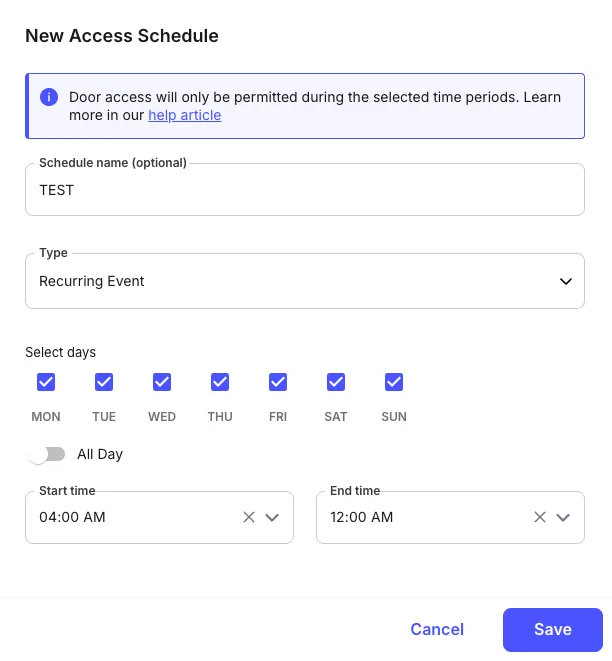Screen dimensions: 612x661
Task: Uncheck the FRI checkbox
Action: click(x=278, y=382)
